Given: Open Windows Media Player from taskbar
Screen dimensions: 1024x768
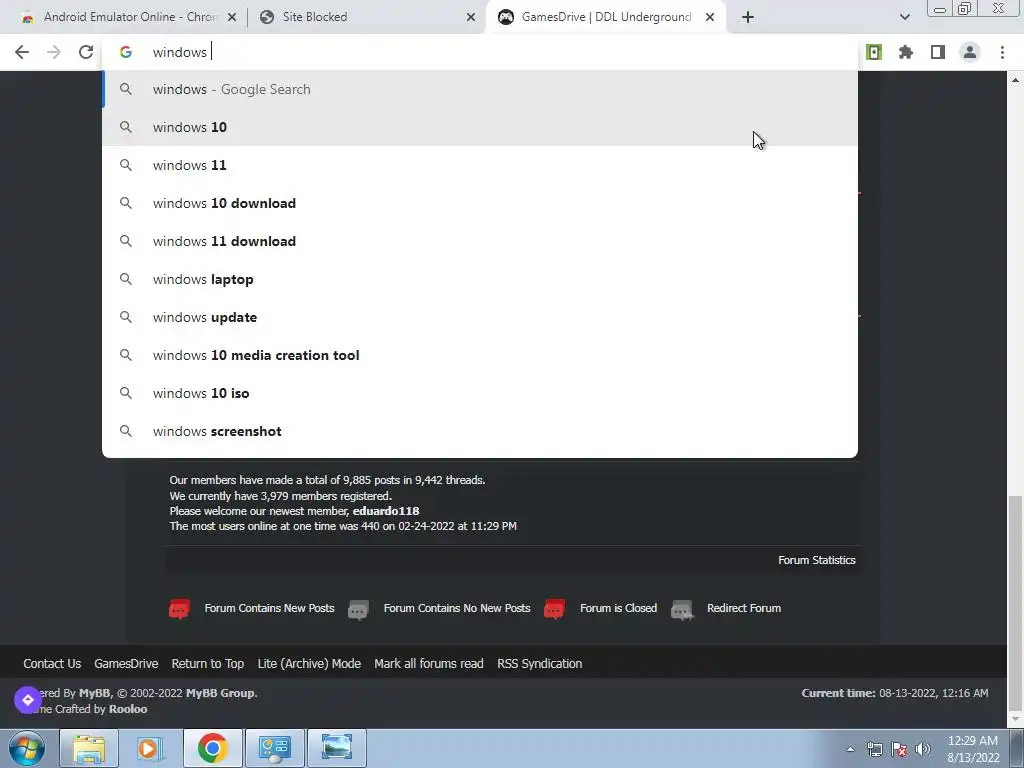Looking at the screenshot, I should click(x=150, y=748).
